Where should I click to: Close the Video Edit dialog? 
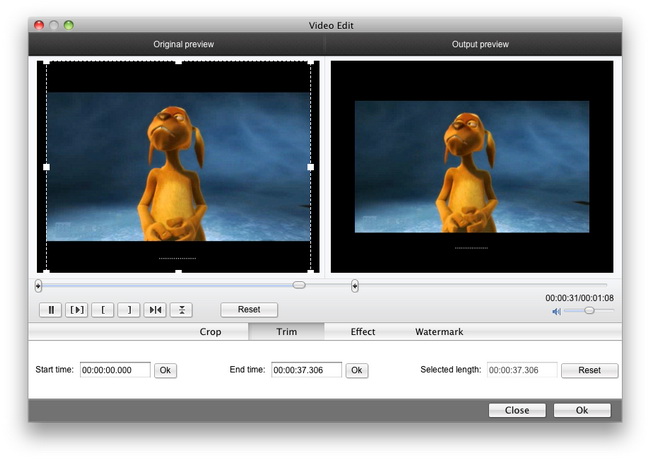(517, 410)
